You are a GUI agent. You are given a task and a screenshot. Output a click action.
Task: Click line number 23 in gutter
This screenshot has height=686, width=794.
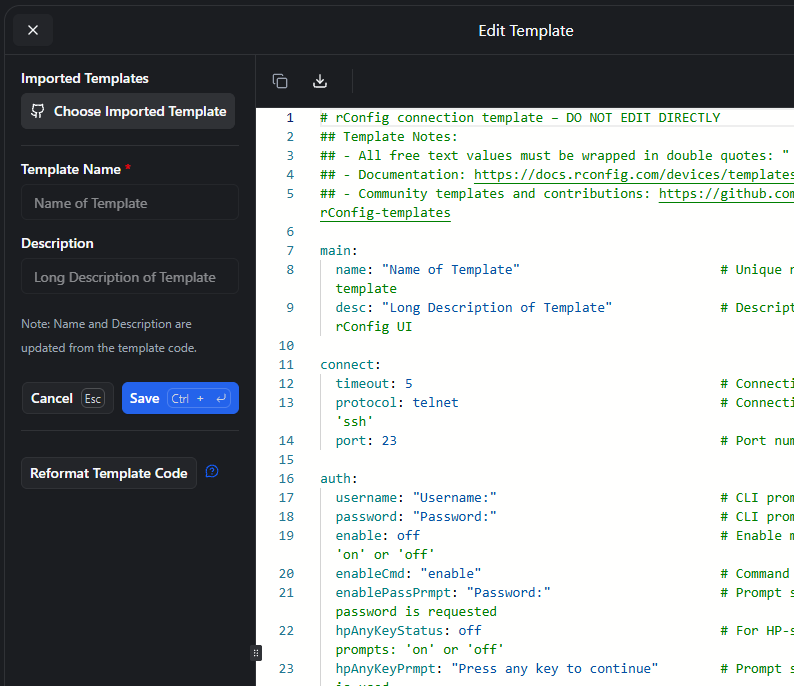tap(287, 669)
